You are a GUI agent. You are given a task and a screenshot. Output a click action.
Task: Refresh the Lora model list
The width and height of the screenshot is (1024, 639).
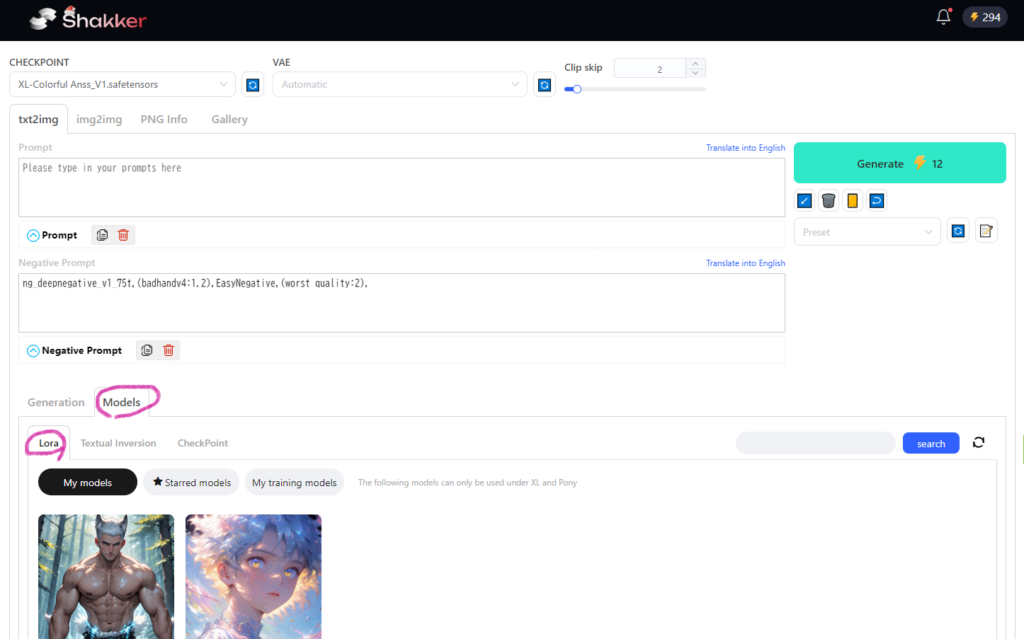tap(978, 443)
